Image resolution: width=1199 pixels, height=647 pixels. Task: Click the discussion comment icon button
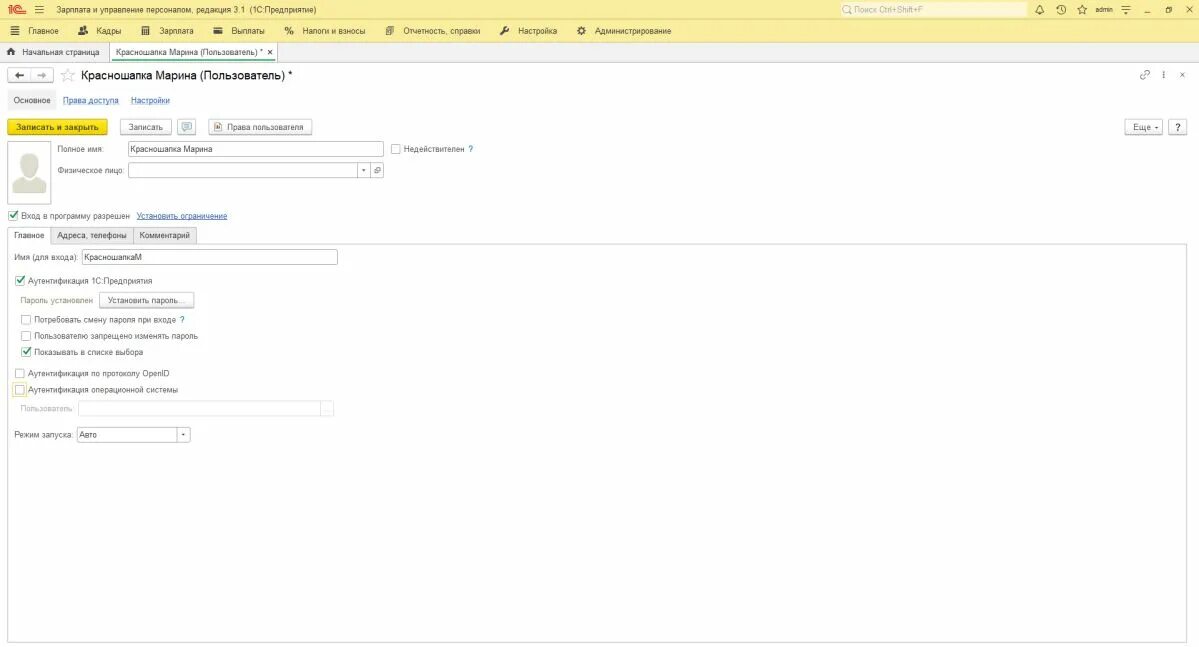187,127
